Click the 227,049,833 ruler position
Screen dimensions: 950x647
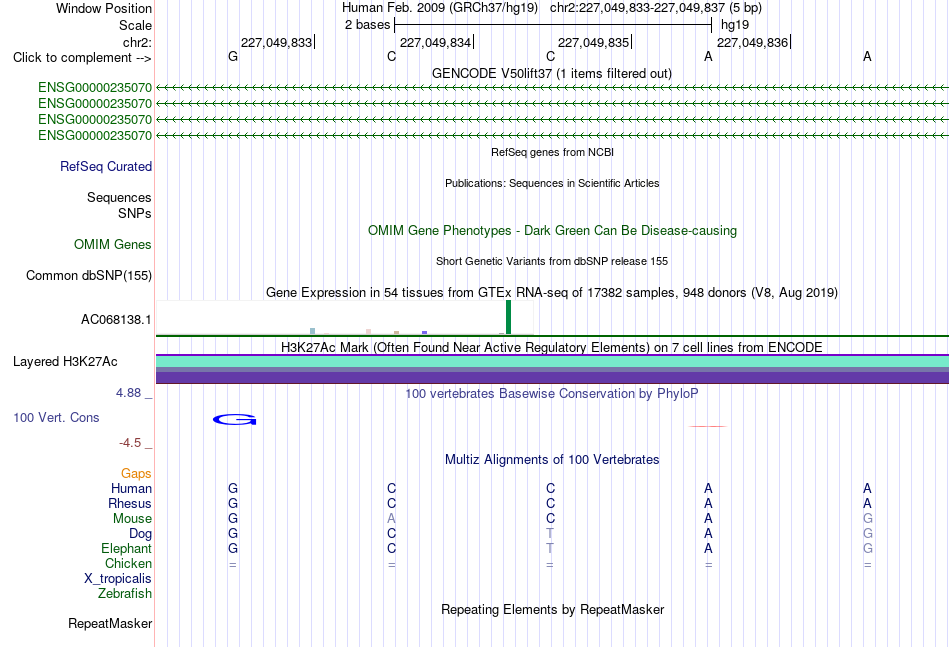276,42
